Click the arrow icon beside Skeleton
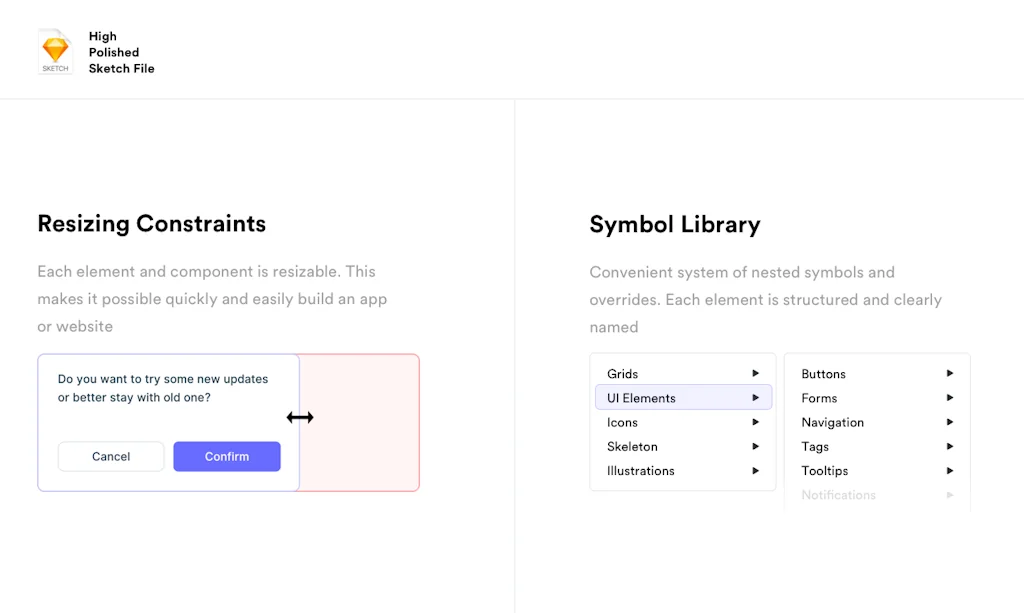 [x=755, y=446]
